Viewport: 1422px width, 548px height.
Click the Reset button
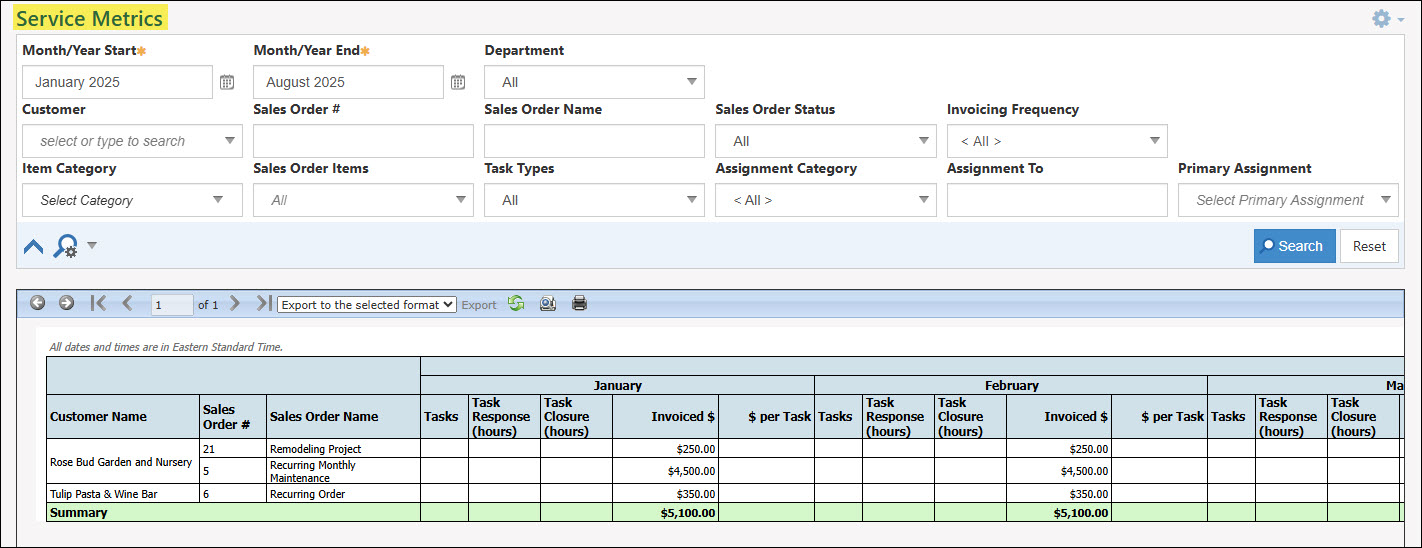(1369, 246)
